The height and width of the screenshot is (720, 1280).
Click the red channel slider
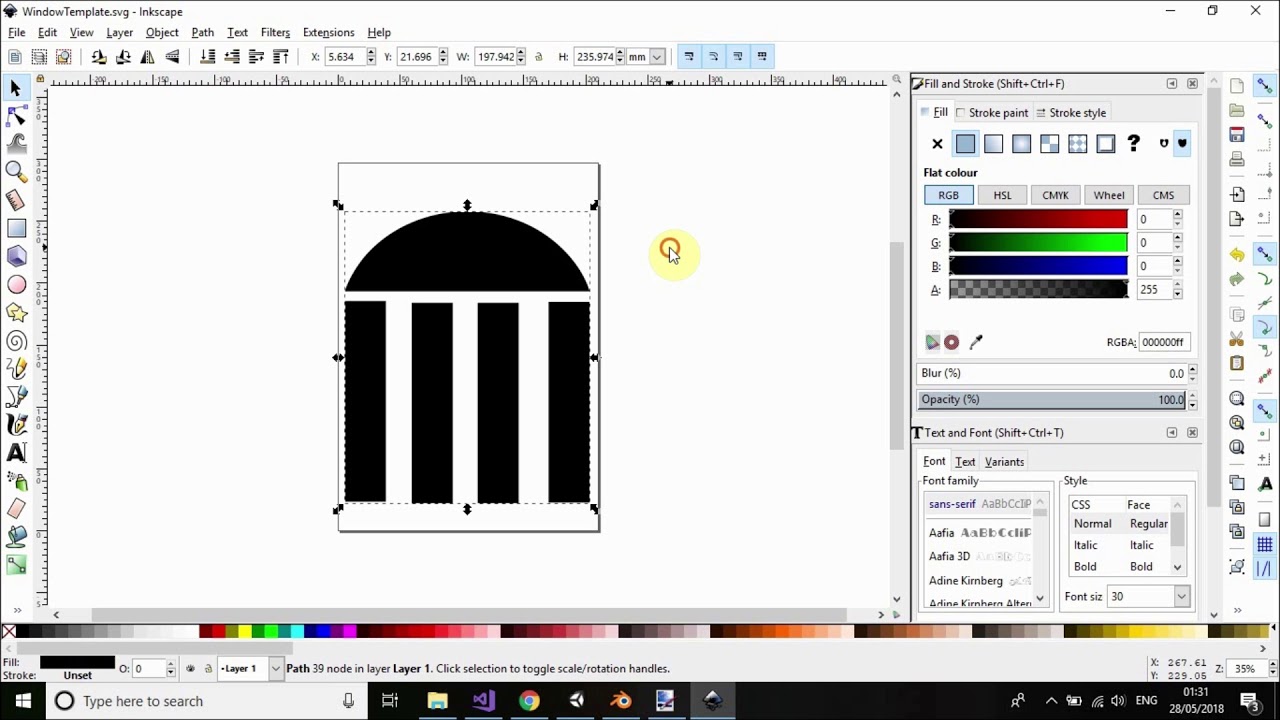(x=1037, y=219)
